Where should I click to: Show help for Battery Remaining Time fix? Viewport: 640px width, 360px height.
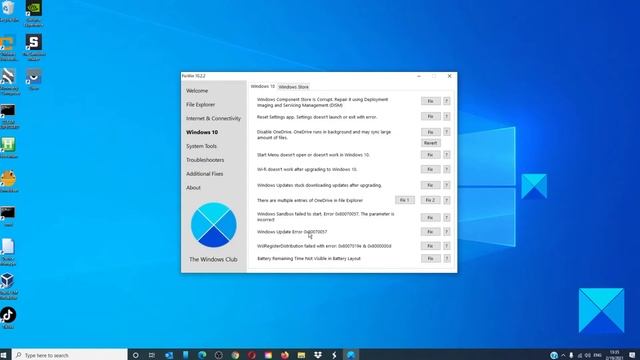(x=447, y=258)
